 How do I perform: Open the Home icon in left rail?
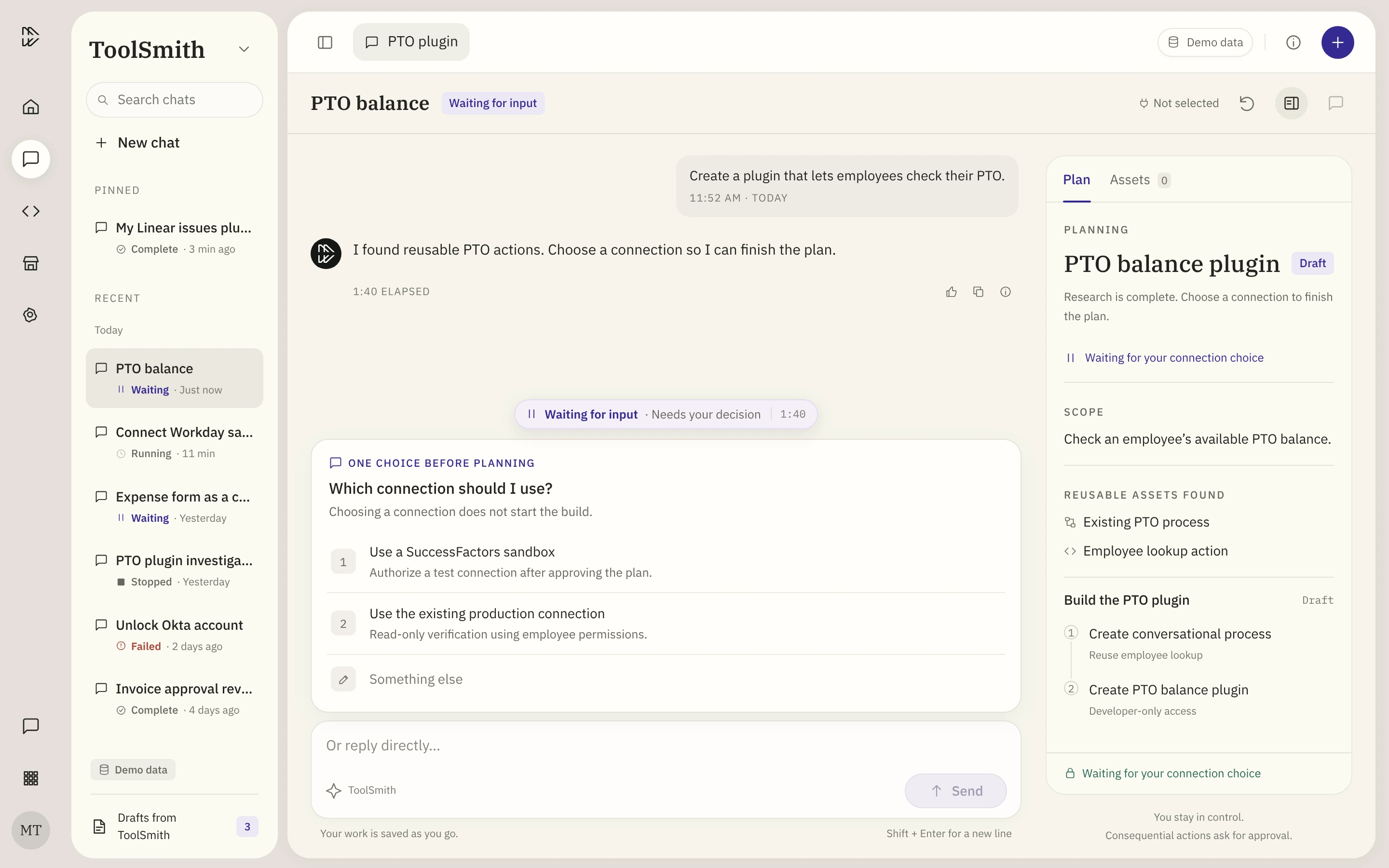(x=30, y=107)
